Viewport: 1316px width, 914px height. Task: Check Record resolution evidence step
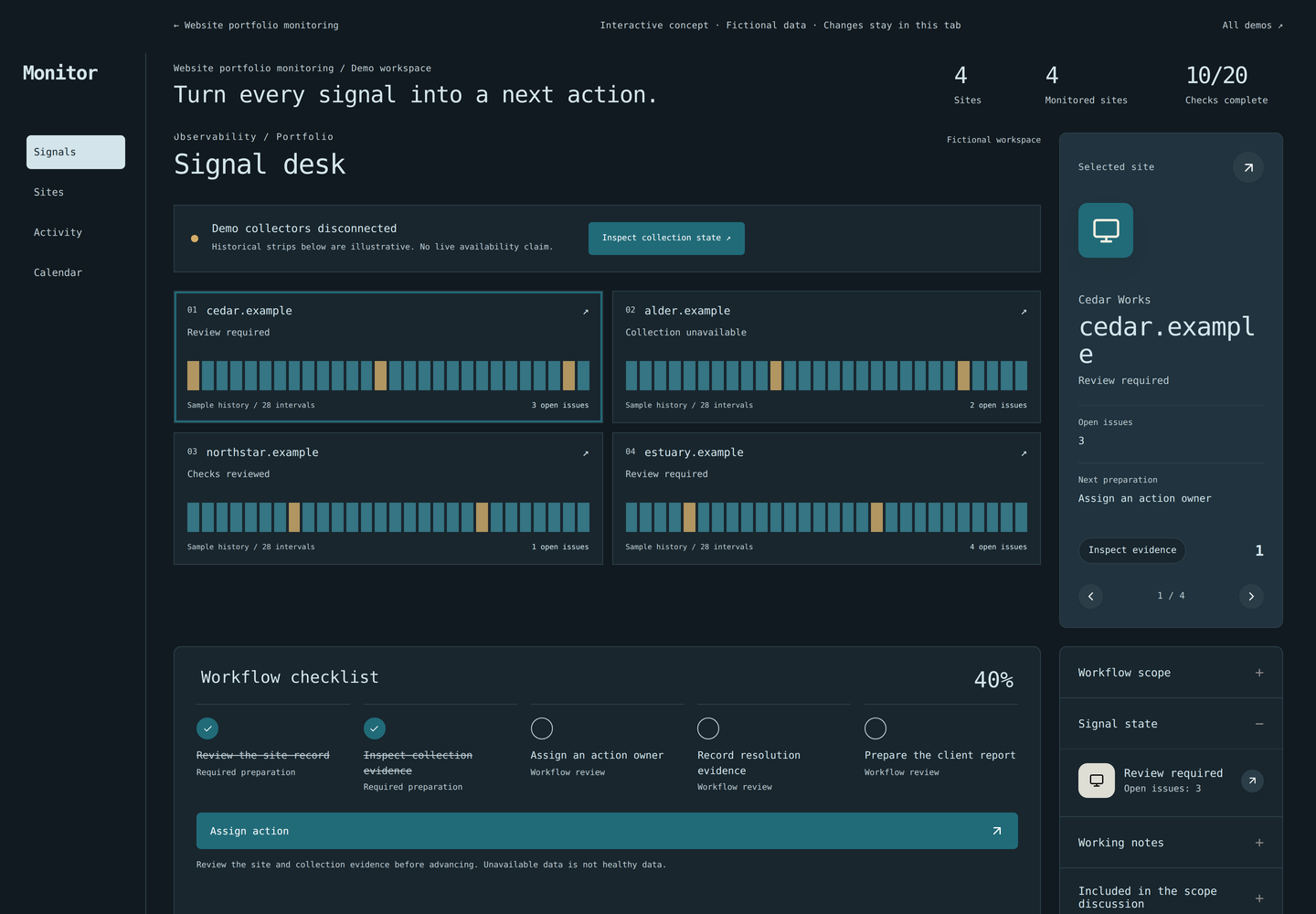pos(708,728)
